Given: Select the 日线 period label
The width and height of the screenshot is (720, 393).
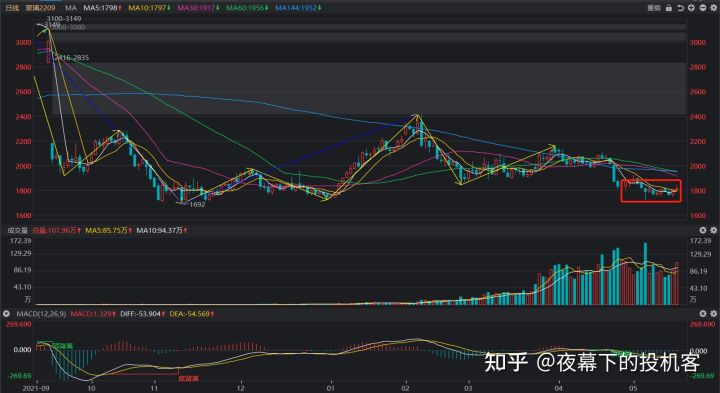Looking at the screenshot, I should [12, 8].
